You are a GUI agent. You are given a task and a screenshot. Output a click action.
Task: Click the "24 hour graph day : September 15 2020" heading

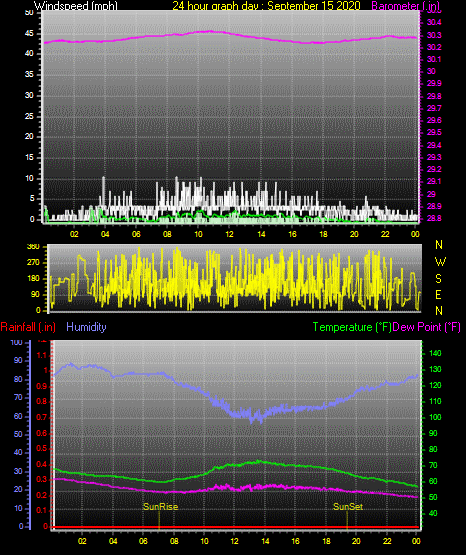click(x=266, y=5)
